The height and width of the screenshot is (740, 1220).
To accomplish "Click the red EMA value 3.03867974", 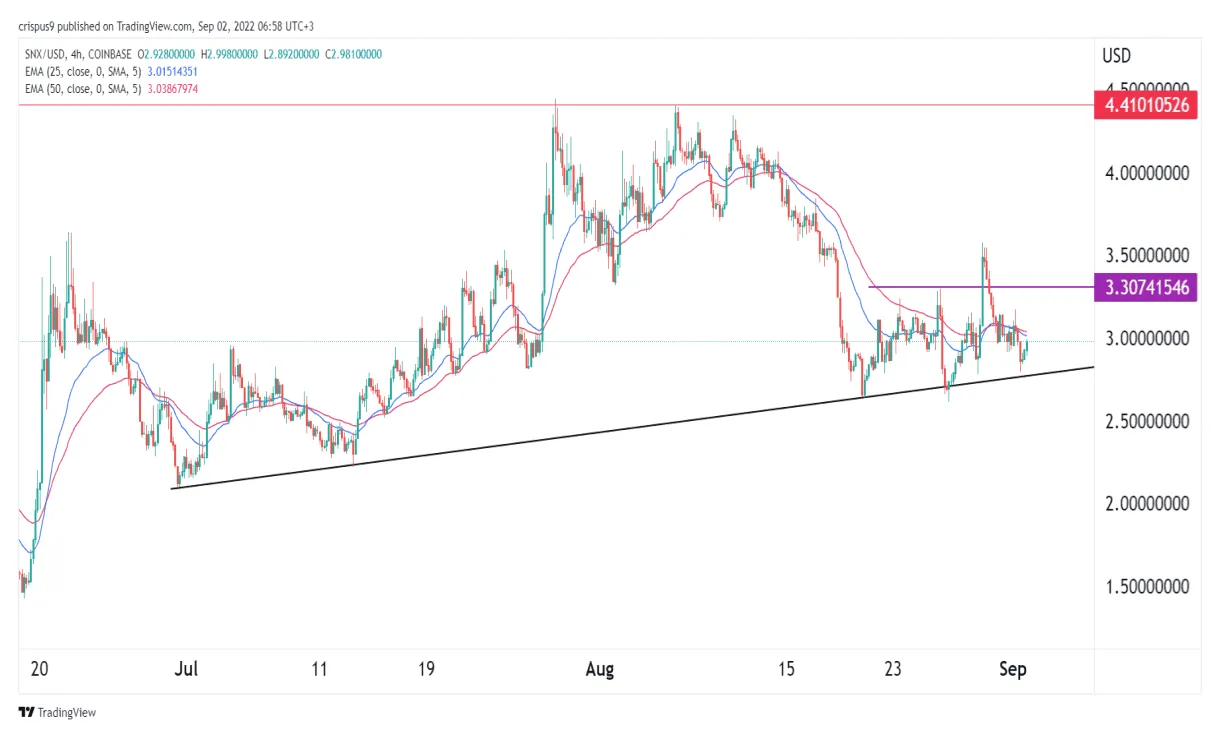I will [172, 87].
